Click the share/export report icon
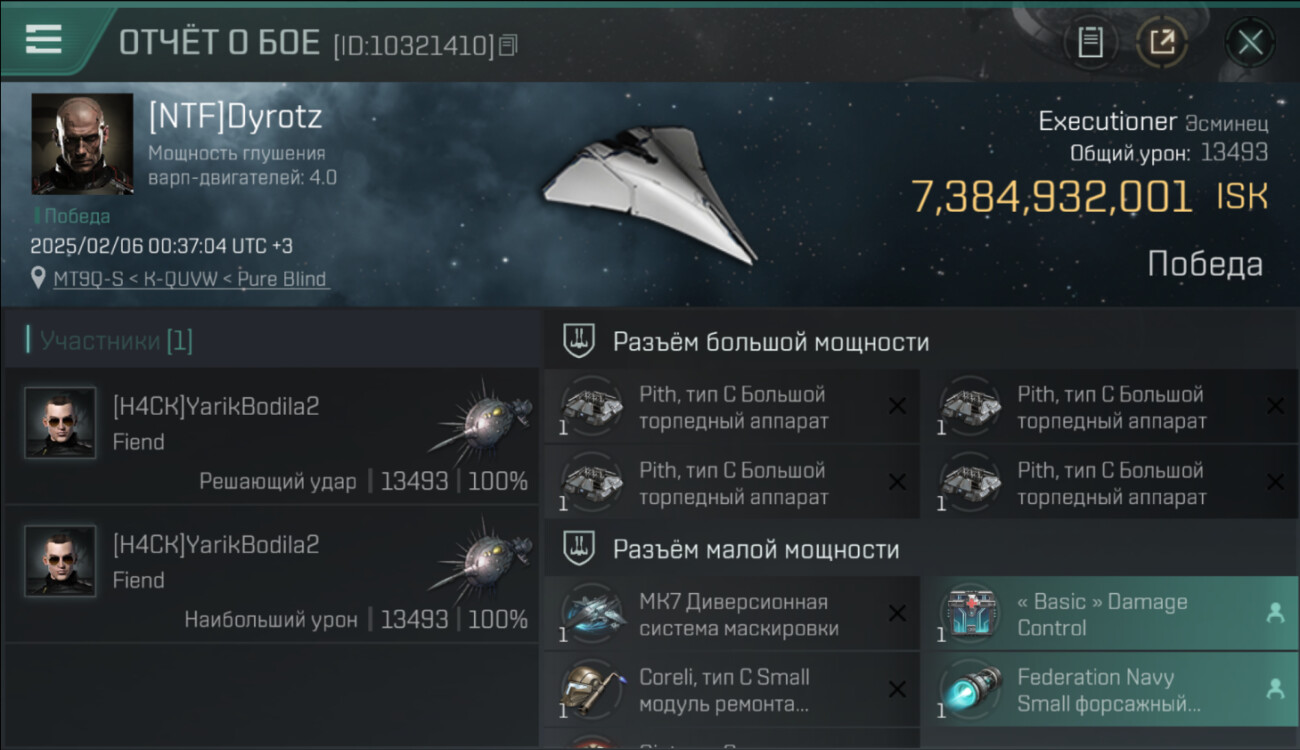This screenshot has width=1300, height=750. click(1161, 42)
